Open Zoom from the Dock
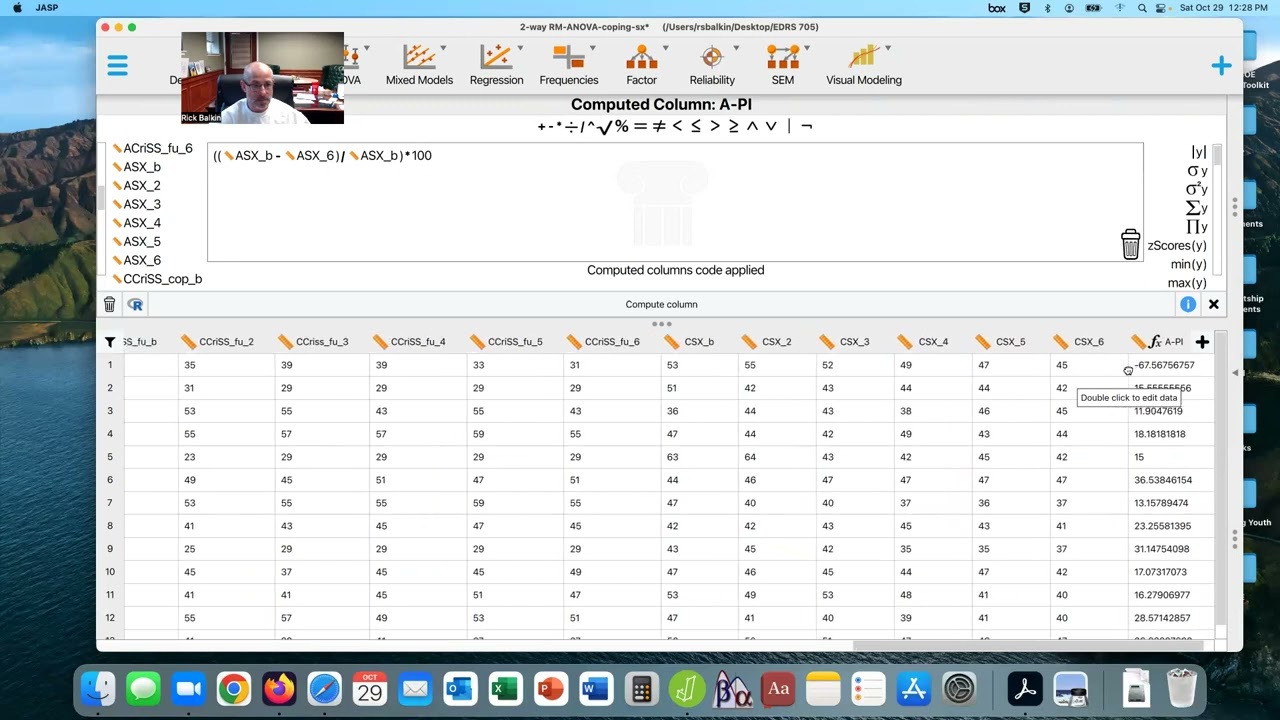 coord(188,689)
